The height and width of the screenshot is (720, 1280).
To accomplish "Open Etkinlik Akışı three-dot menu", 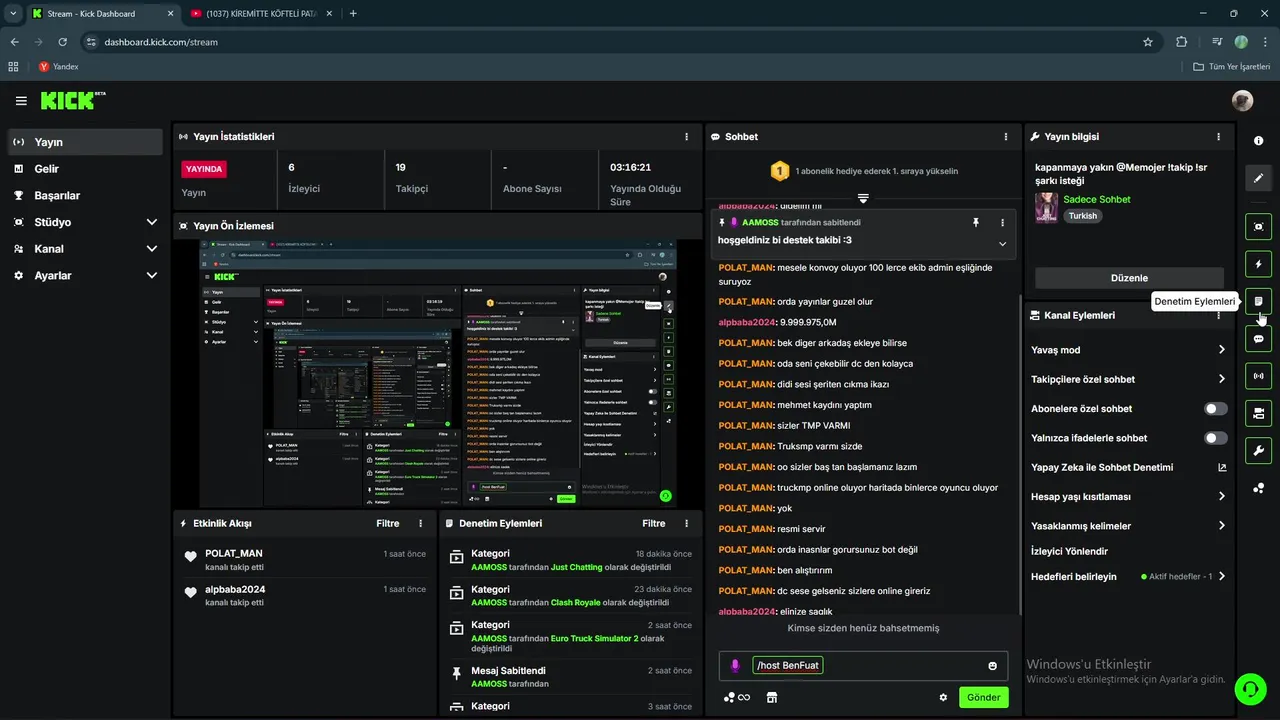I will (420, 523).
